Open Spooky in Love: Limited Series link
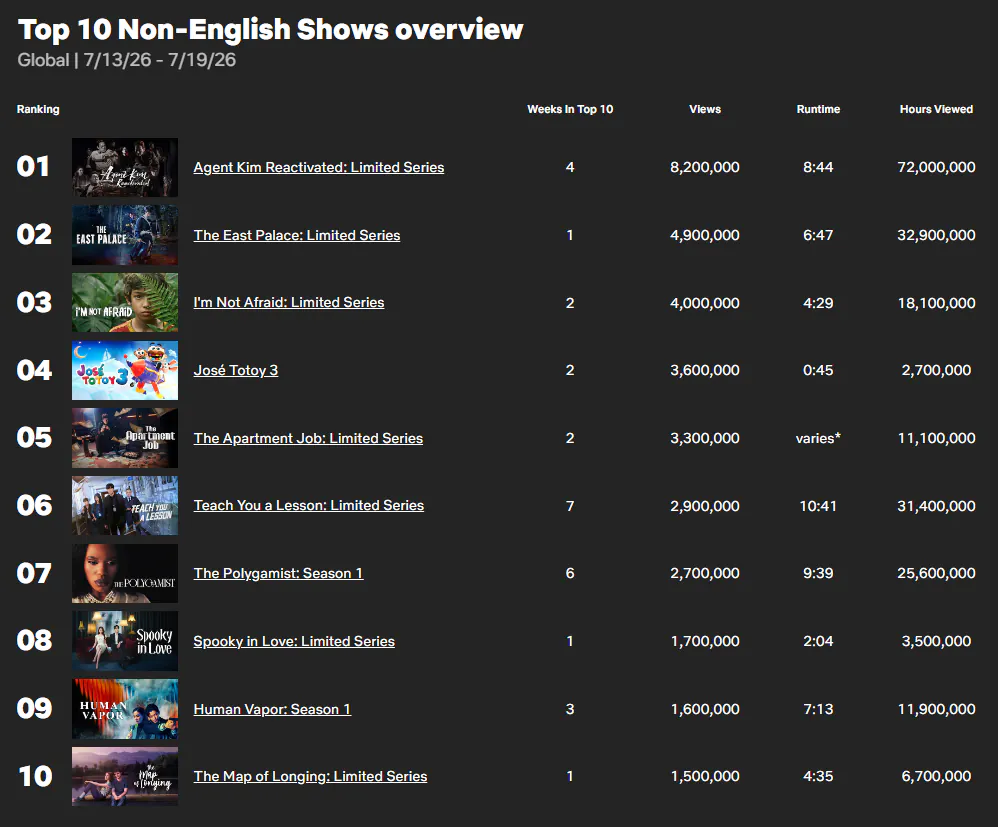 [294, 641]
